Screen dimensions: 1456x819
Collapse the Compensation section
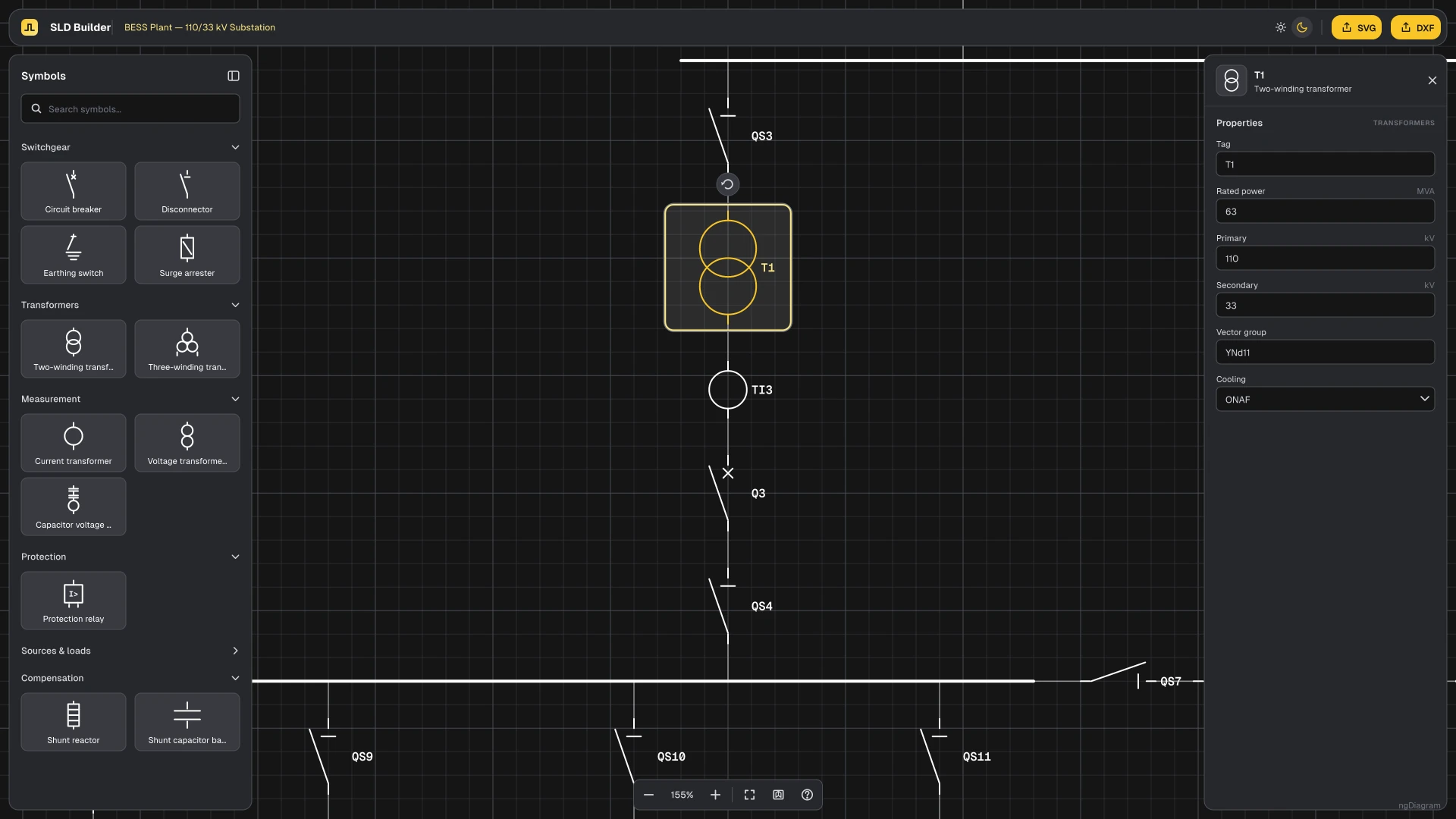[130, 678]
